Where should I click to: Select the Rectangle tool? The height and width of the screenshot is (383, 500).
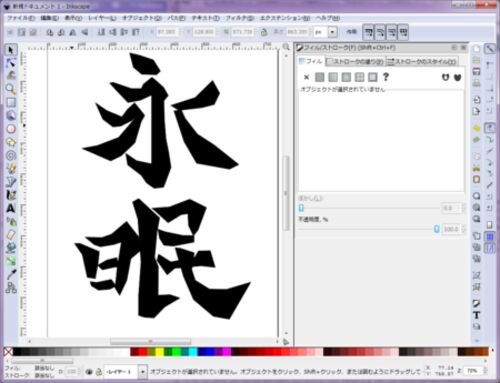(11, 102)
